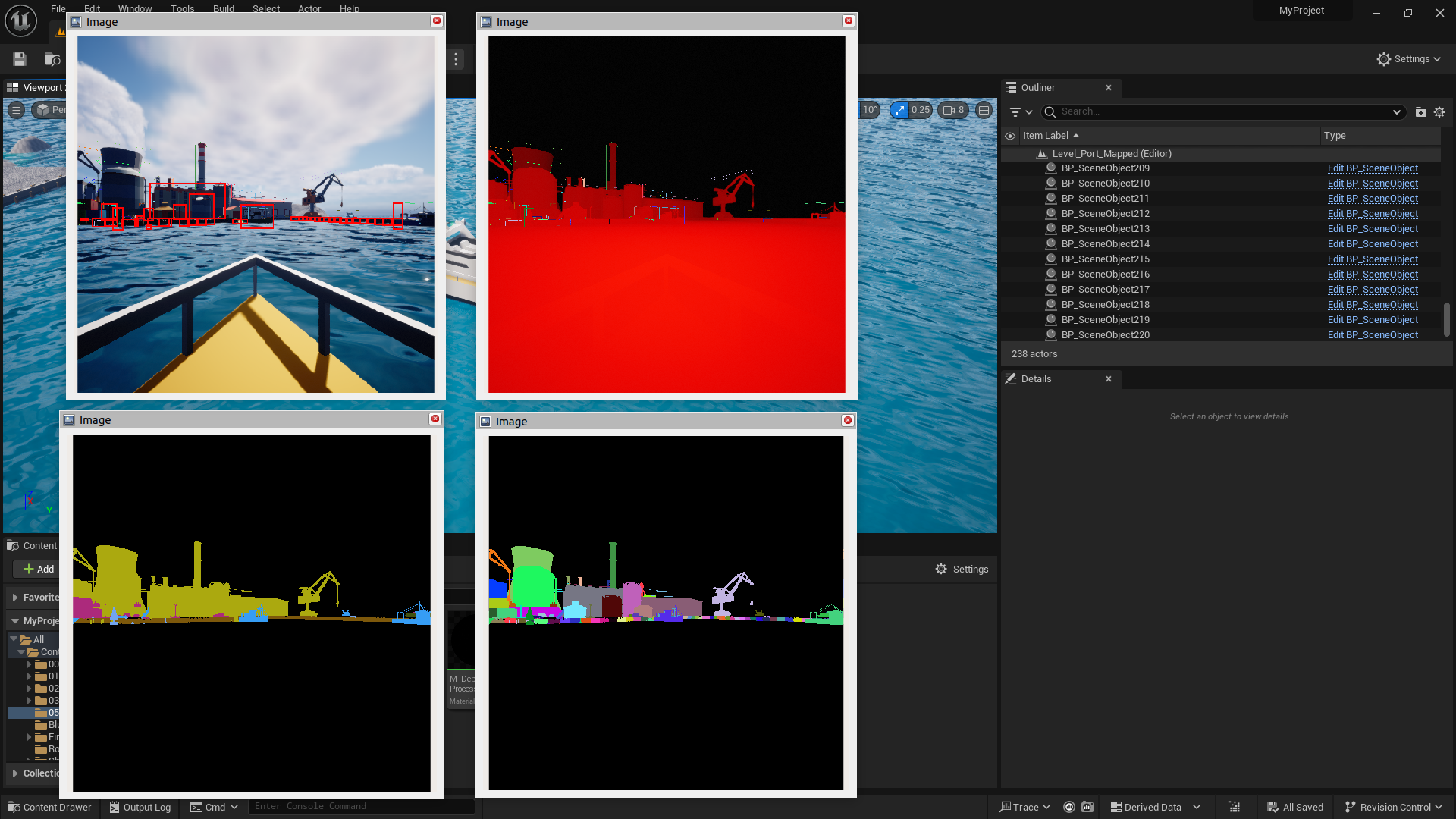Screen dimensions: 1456x819
Task: Open the viewport hamburger options menu
Action: (16, 110)
